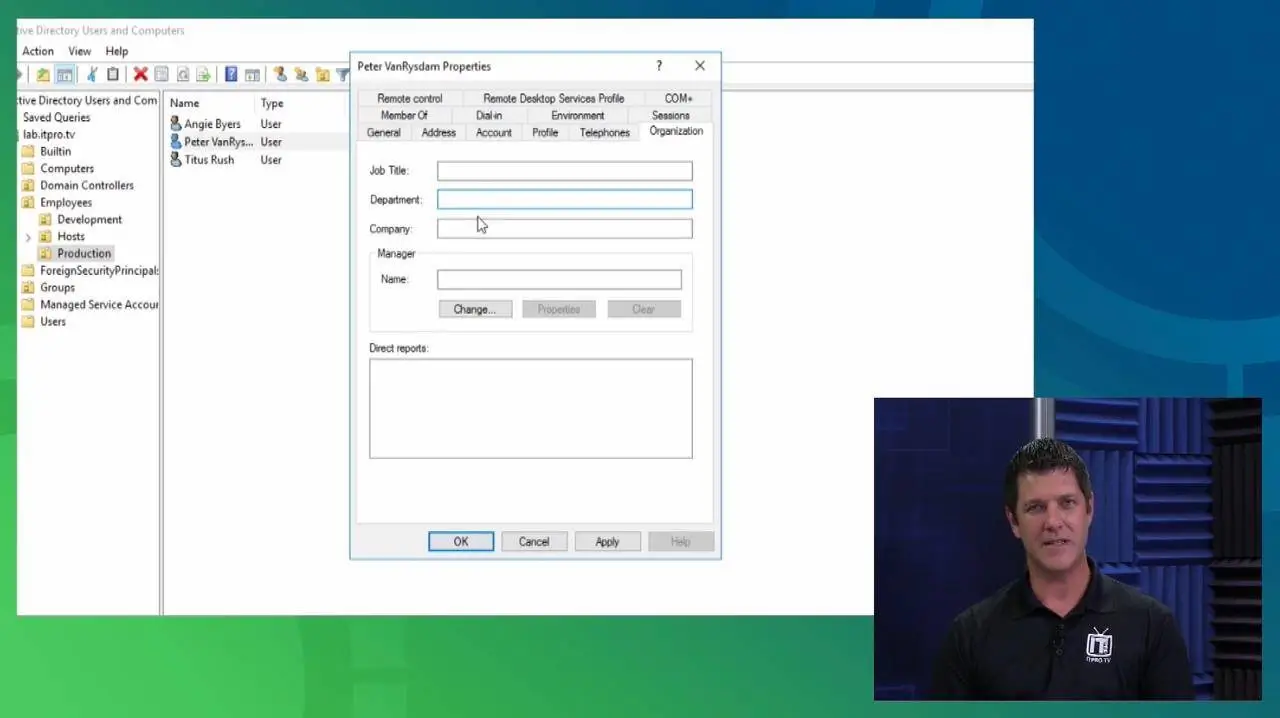Click the question mark help button in Properties dialog
The height and width of the screenshot is (718, 1280).
tap(659, 66)
